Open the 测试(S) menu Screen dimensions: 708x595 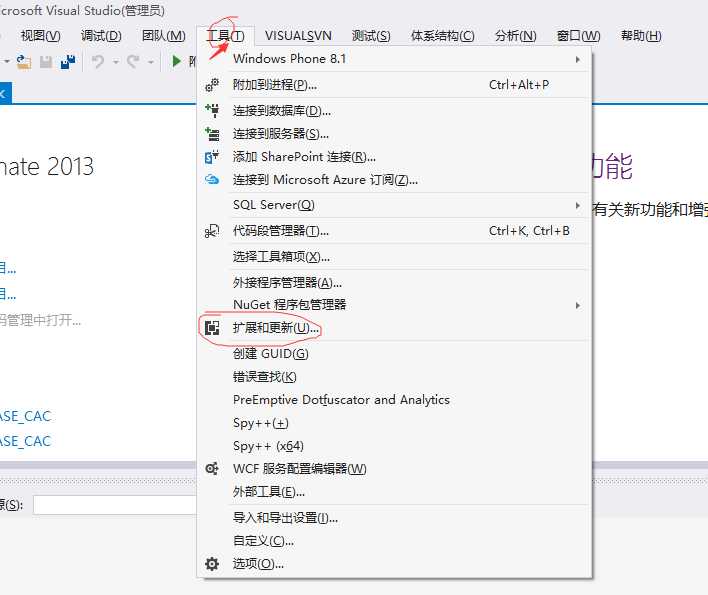(x=371, y=36)
